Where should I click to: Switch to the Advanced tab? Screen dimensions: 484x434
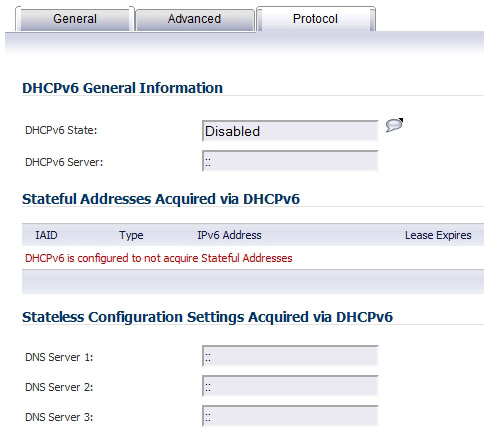point(195,19)
